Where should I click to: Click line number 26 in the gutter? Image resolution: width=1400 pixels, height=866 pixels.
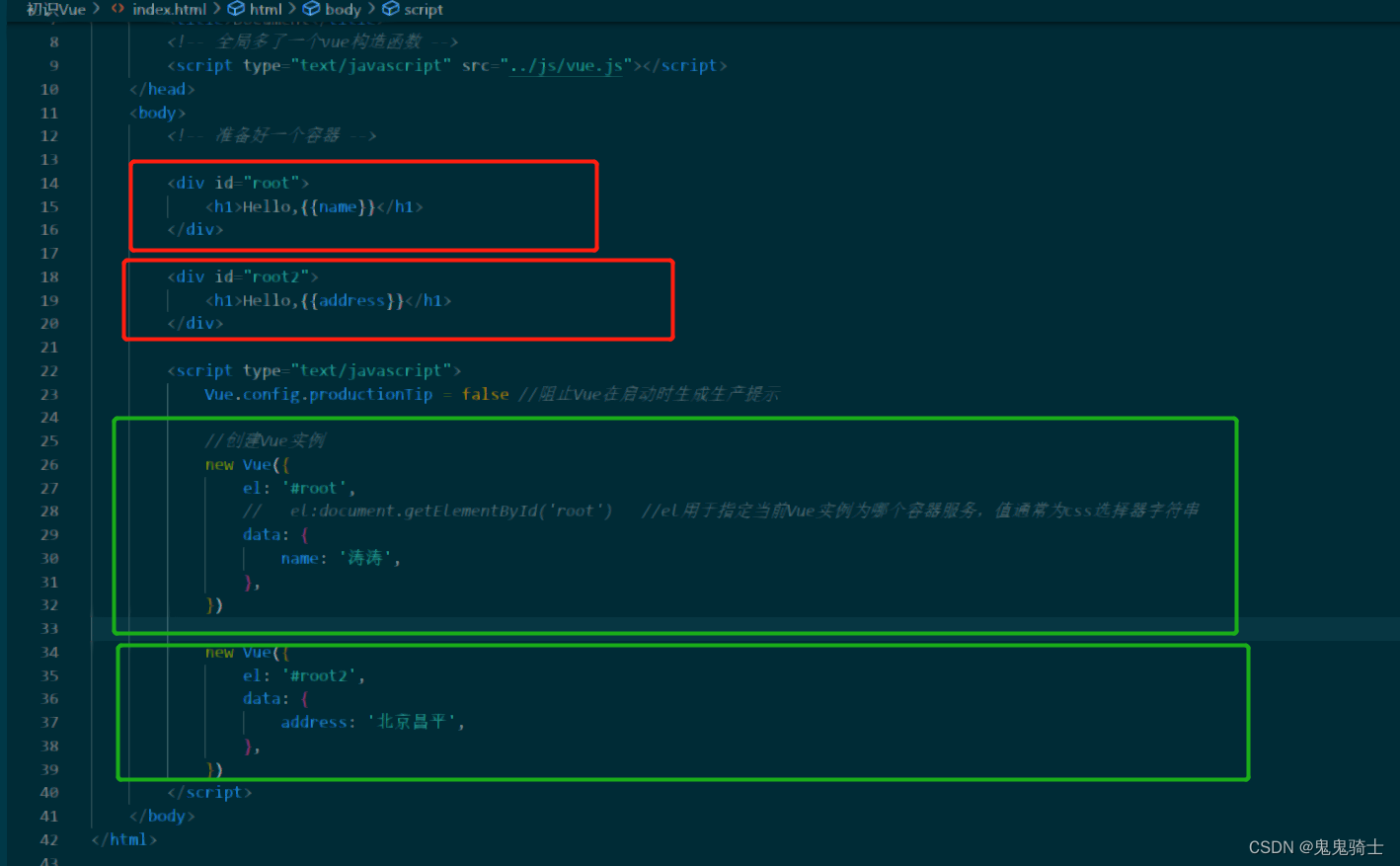(x=49, y=464)
